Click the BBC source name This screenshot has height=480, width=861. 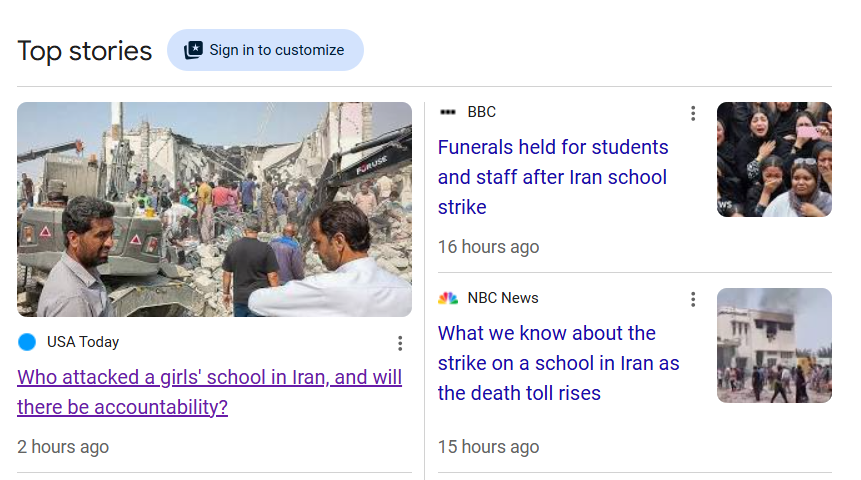[x=482, y=112]
